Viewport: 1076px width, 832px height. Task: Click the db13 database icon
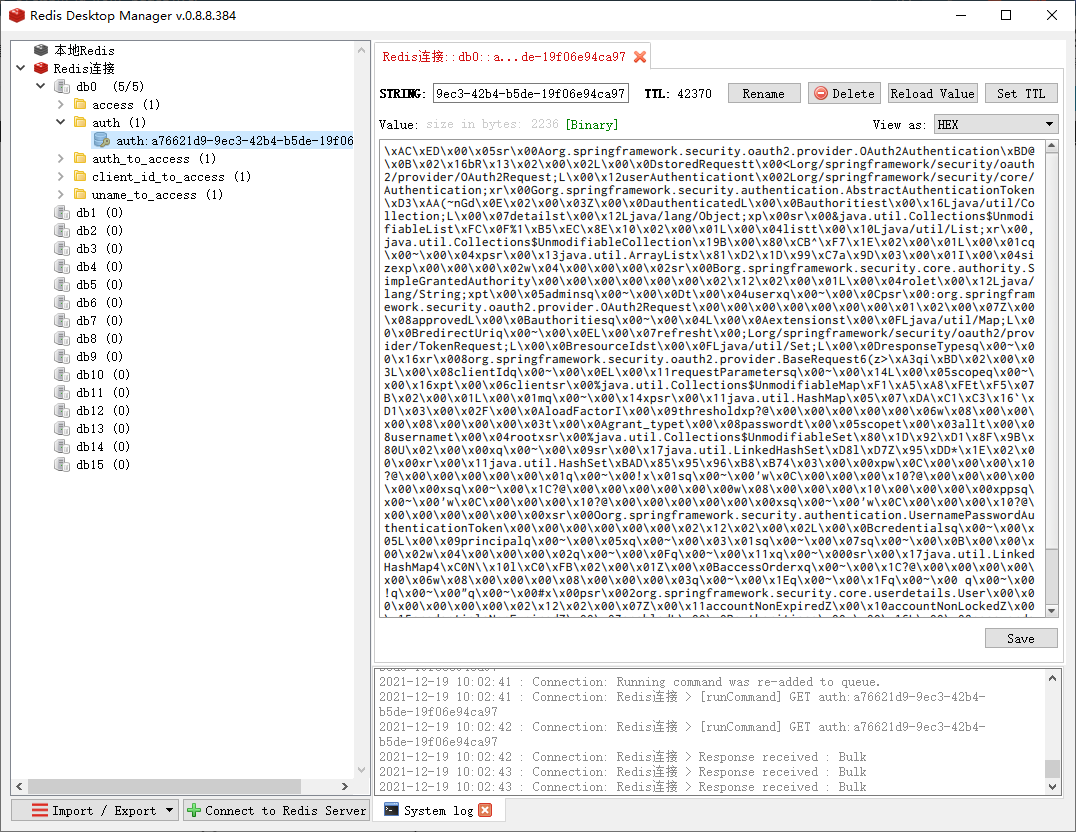pos(62,428)
